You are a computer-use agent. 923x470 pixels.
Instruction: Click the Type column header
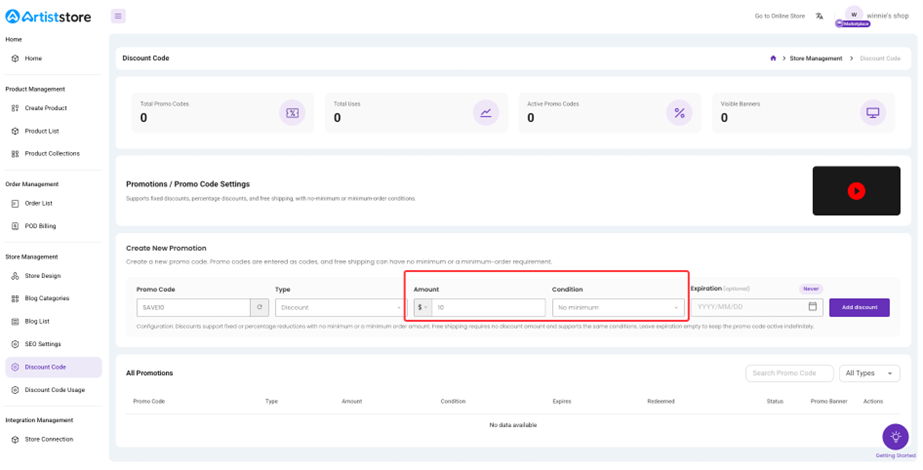pos(271,401)
